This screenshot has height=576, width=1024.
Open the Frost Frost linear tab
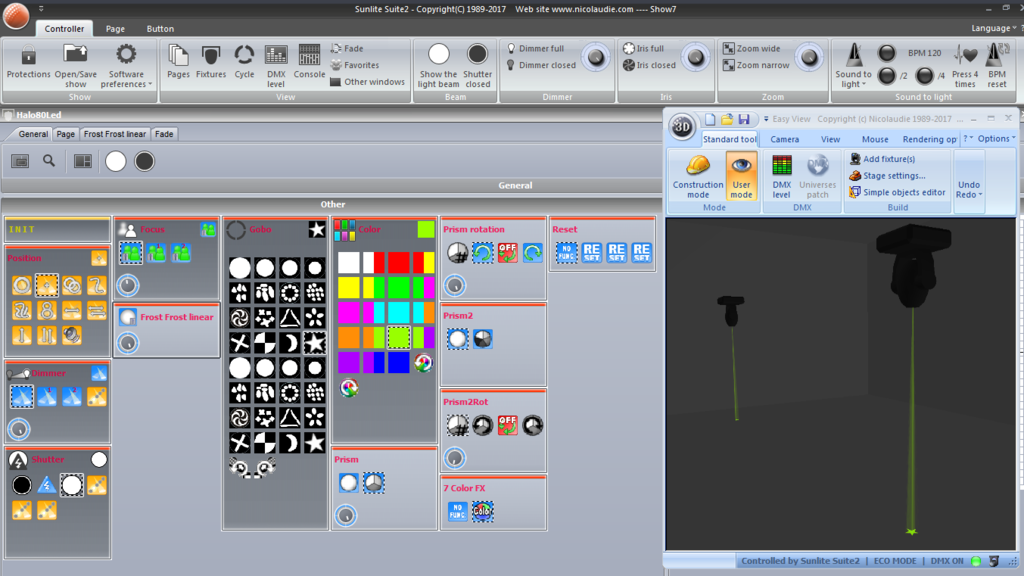[x=115, y=134]
